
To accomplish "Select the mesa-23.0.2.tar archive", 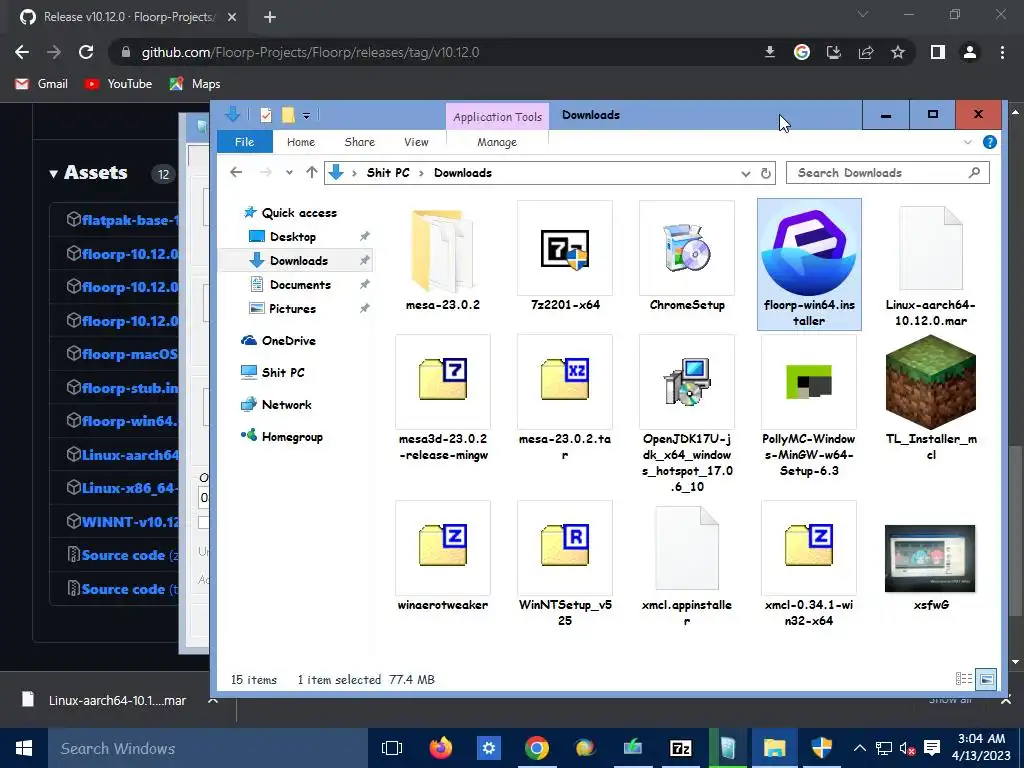I will pos(565,398).
